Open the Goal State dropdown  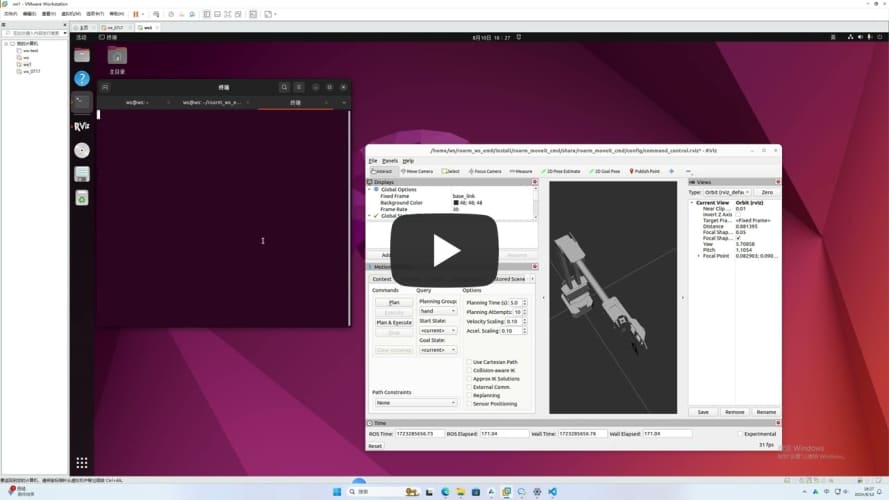438,350
